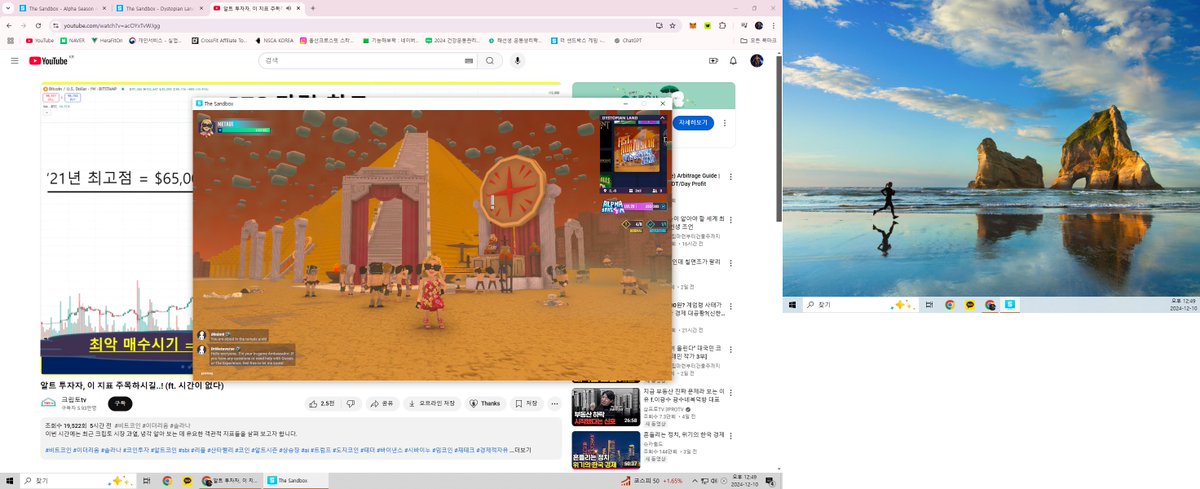Open the NAVER bookmark
Image resolution: width=1200 pixels, height=489 pixels.
pyautogui.click(x=71, y=41)
